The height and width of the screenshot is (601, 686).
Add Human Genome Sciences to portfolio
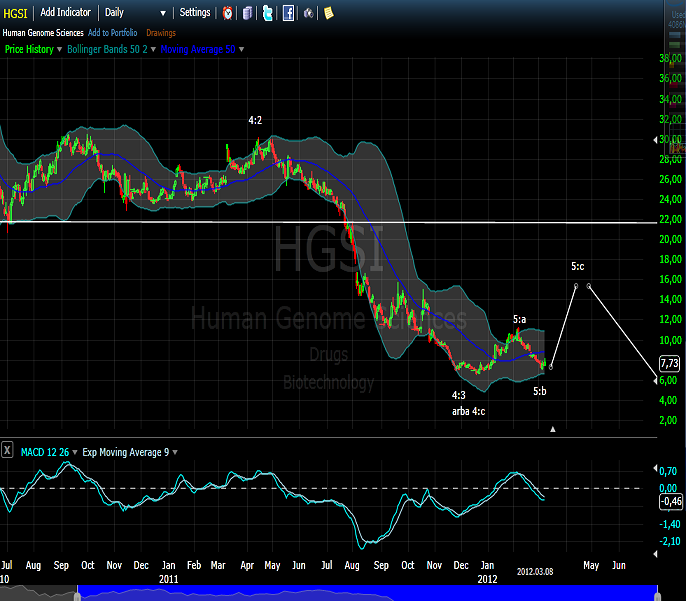point(112,33)
